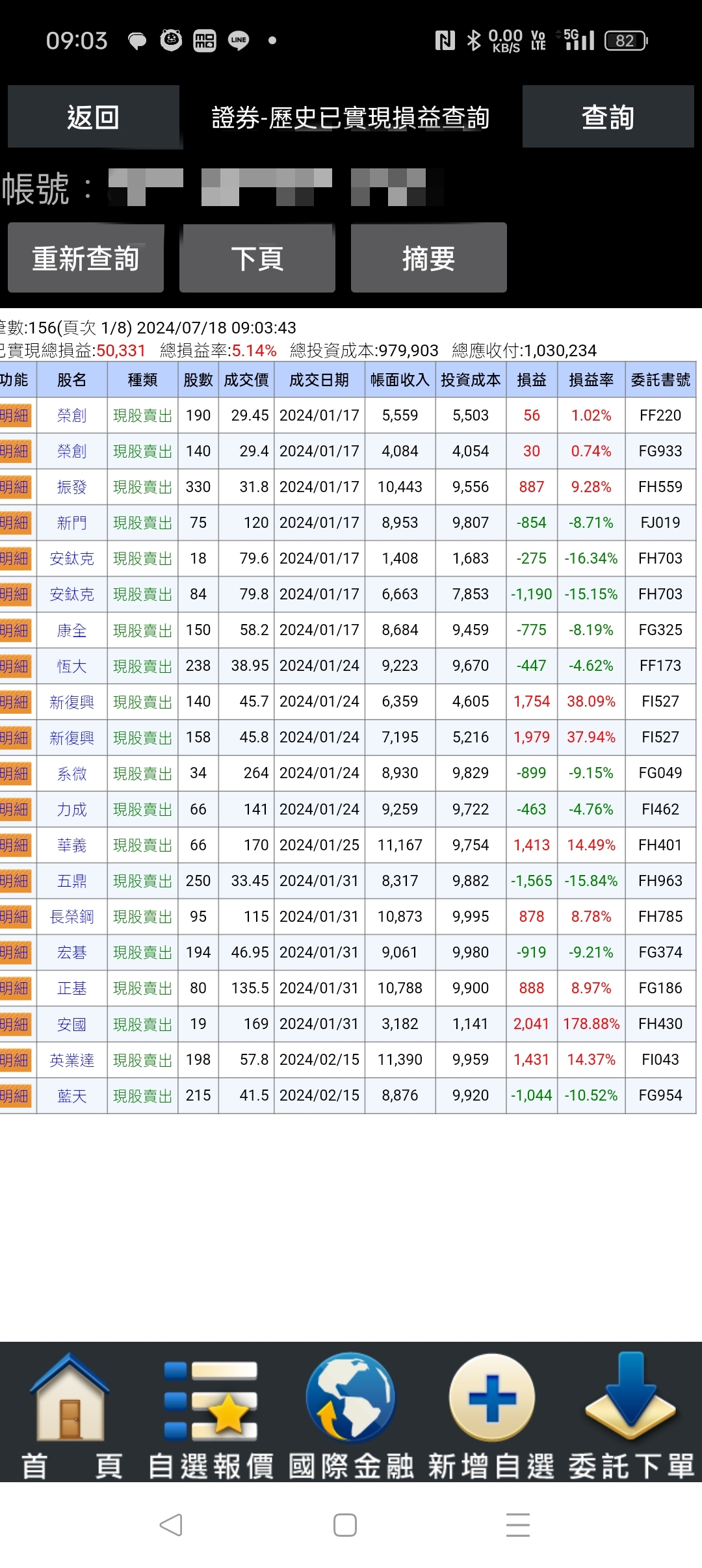Tap the 首頁 home house icon

[70, 1398]
